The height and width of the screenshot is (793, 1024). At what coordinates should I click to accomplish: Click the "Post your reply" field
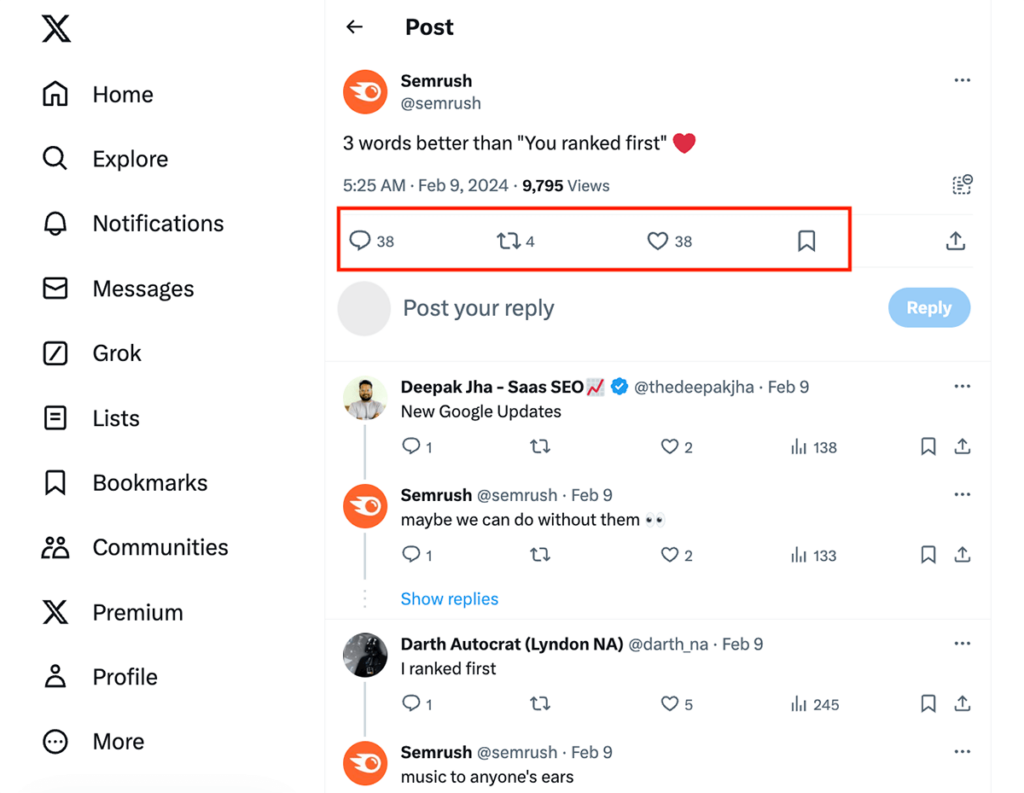click(600, 308)
